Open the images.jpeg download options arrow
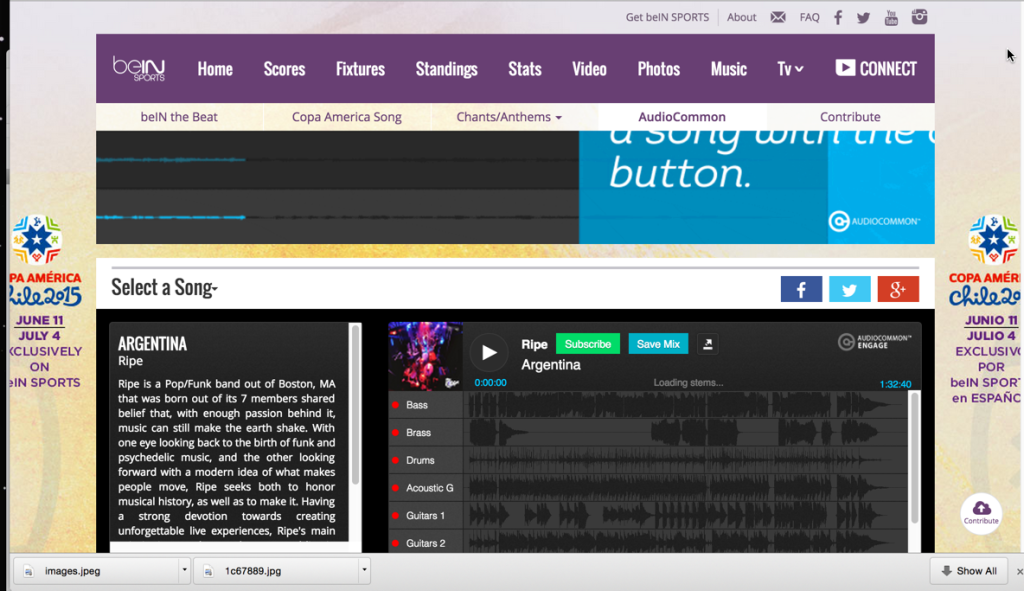1024x591 pixels. point(184,570)
